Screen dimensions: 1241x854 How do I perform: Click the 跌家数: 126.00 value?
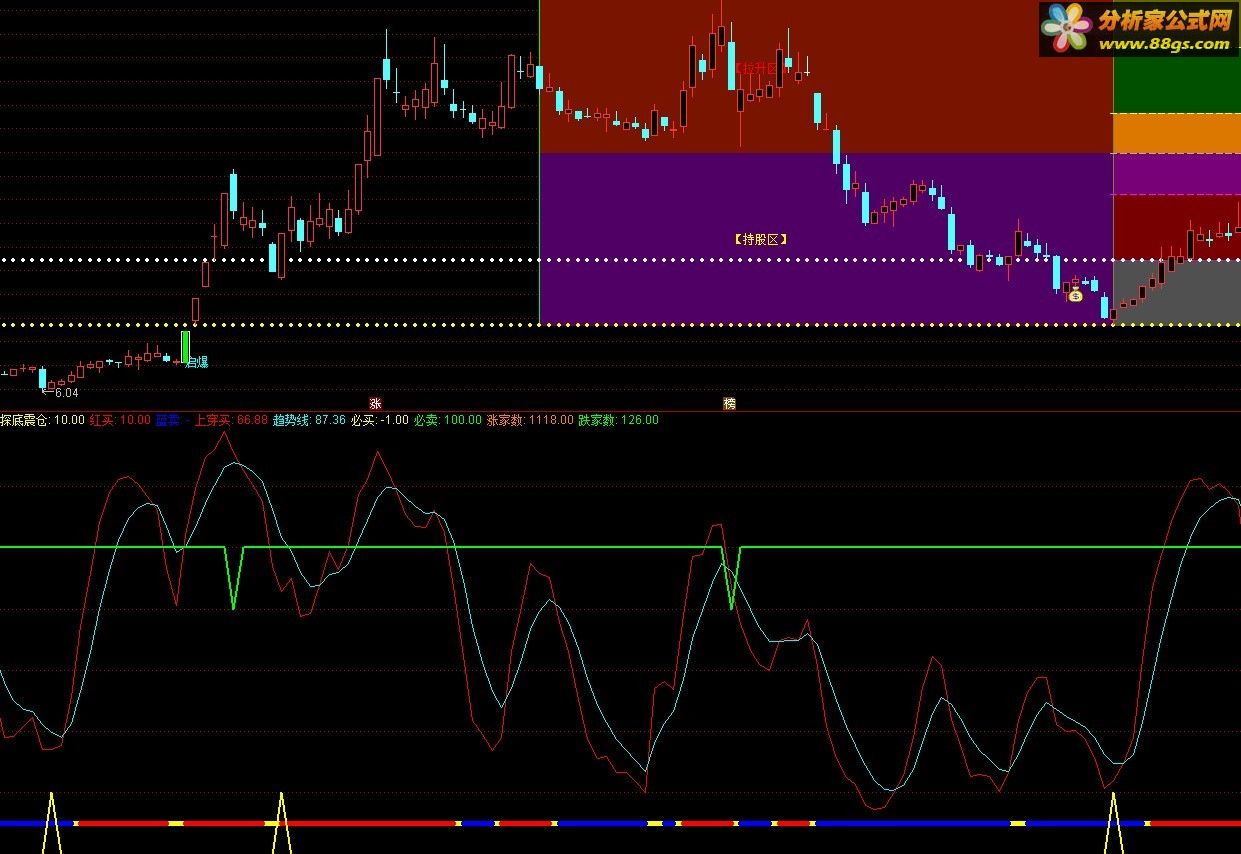[x=619, y=420]
